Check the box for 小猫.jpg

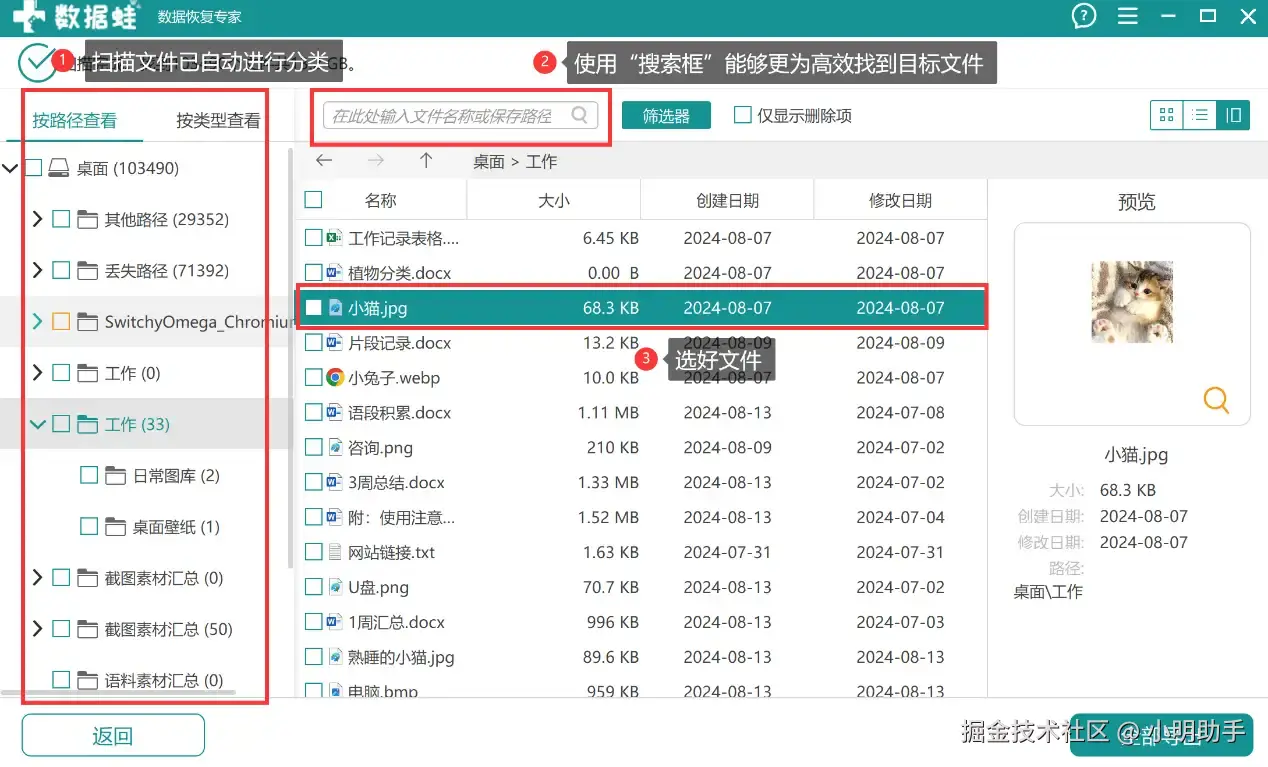313,308
